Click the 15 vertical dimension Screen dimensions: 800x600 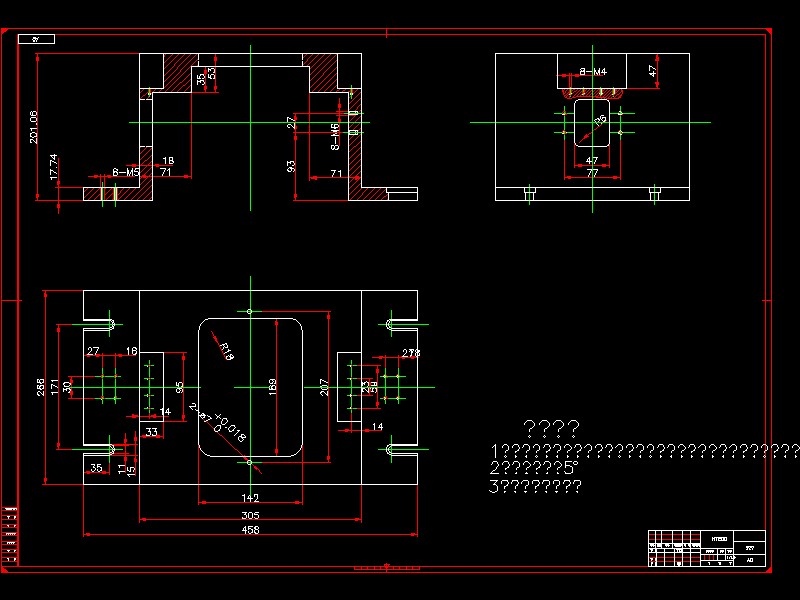[x=131, y=471]
